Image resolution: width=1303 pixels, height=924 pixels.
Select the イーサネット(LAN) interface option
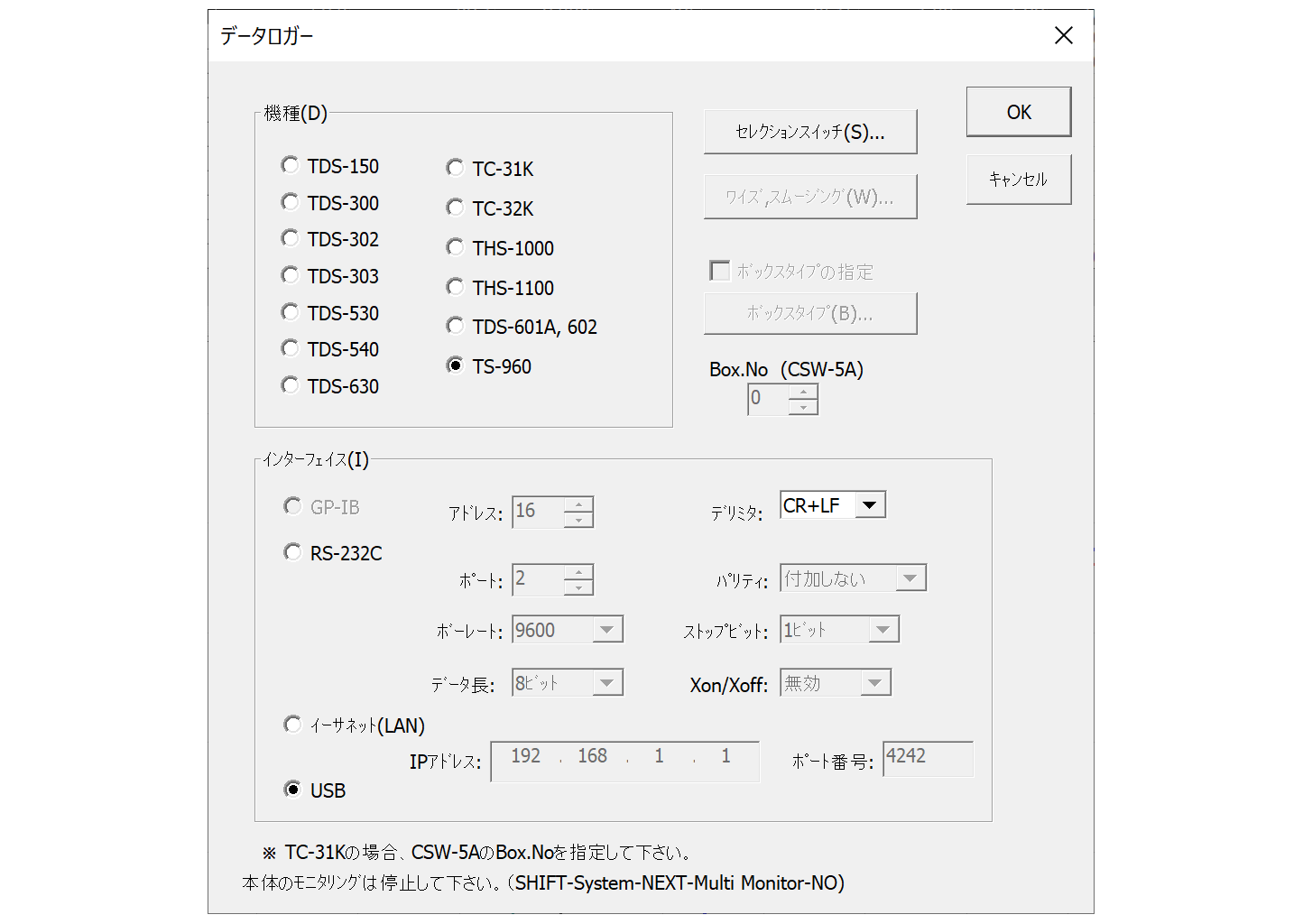pos(292,724)
